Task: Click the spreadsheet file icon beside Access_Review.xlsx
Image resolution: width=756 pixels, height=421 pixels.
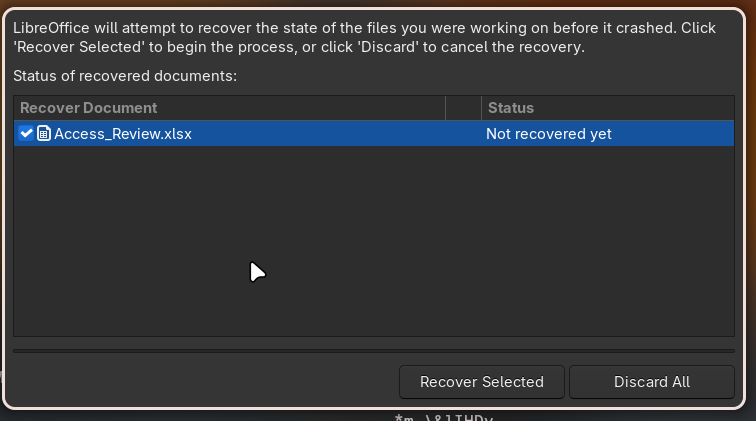Action: (43, 133)
